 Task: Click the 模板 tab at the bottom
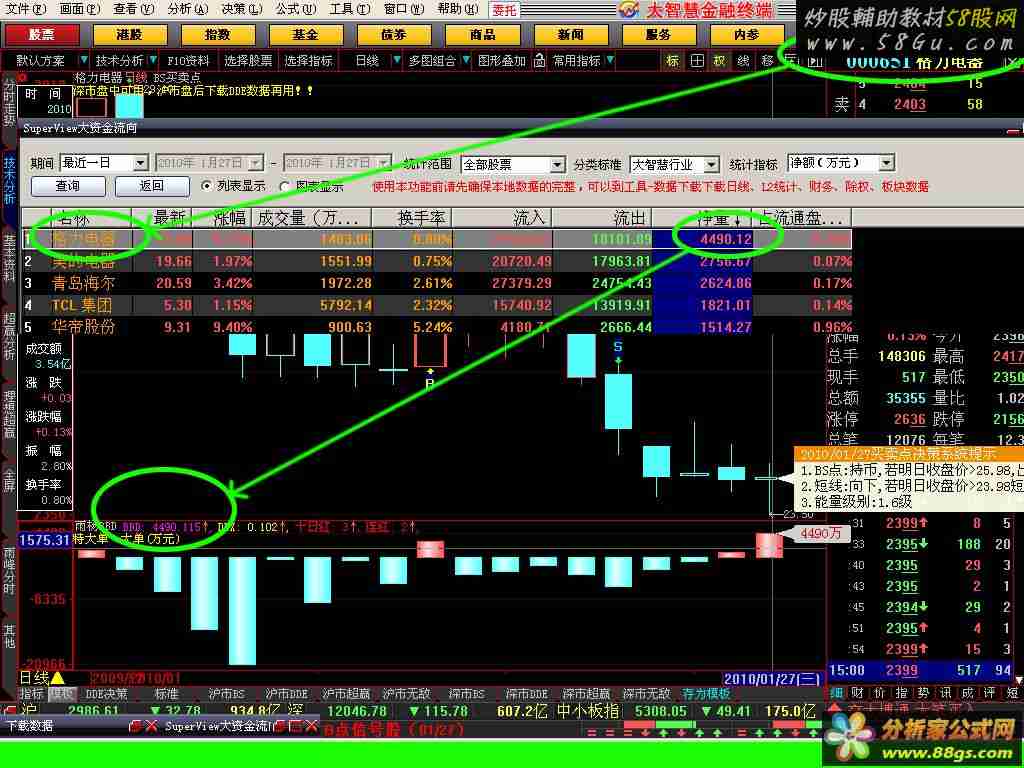point(61,694)
